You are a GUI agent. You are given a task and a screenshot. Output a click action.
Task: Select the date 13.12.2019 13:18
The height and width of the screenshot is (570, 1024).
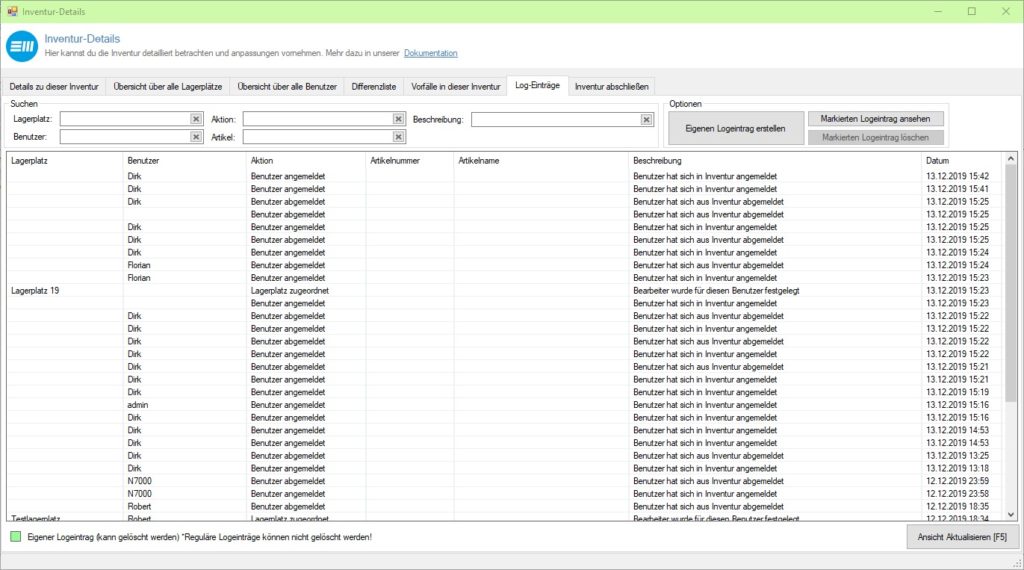tap(957, 468)
